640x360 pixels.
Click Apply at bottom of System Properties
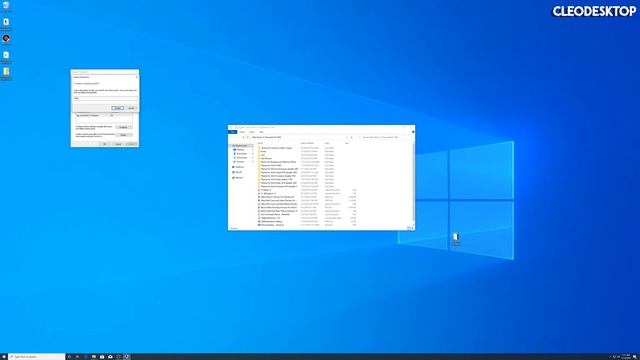click(x=131, y=144)
